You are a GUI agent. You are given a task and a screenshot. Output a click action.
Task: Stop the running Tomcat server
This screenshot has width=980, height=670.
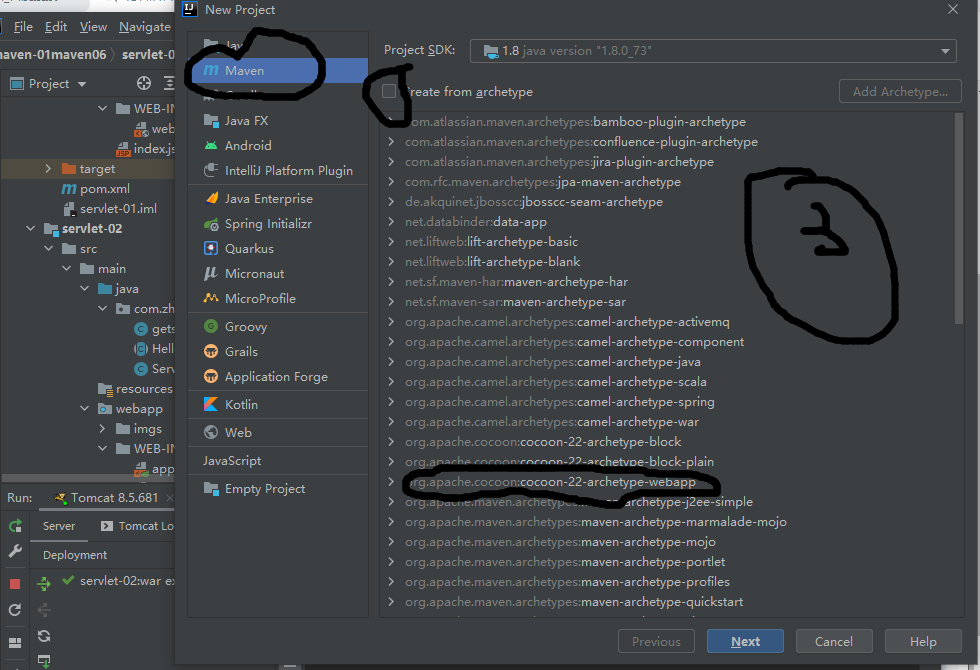[x=15, y=584]
